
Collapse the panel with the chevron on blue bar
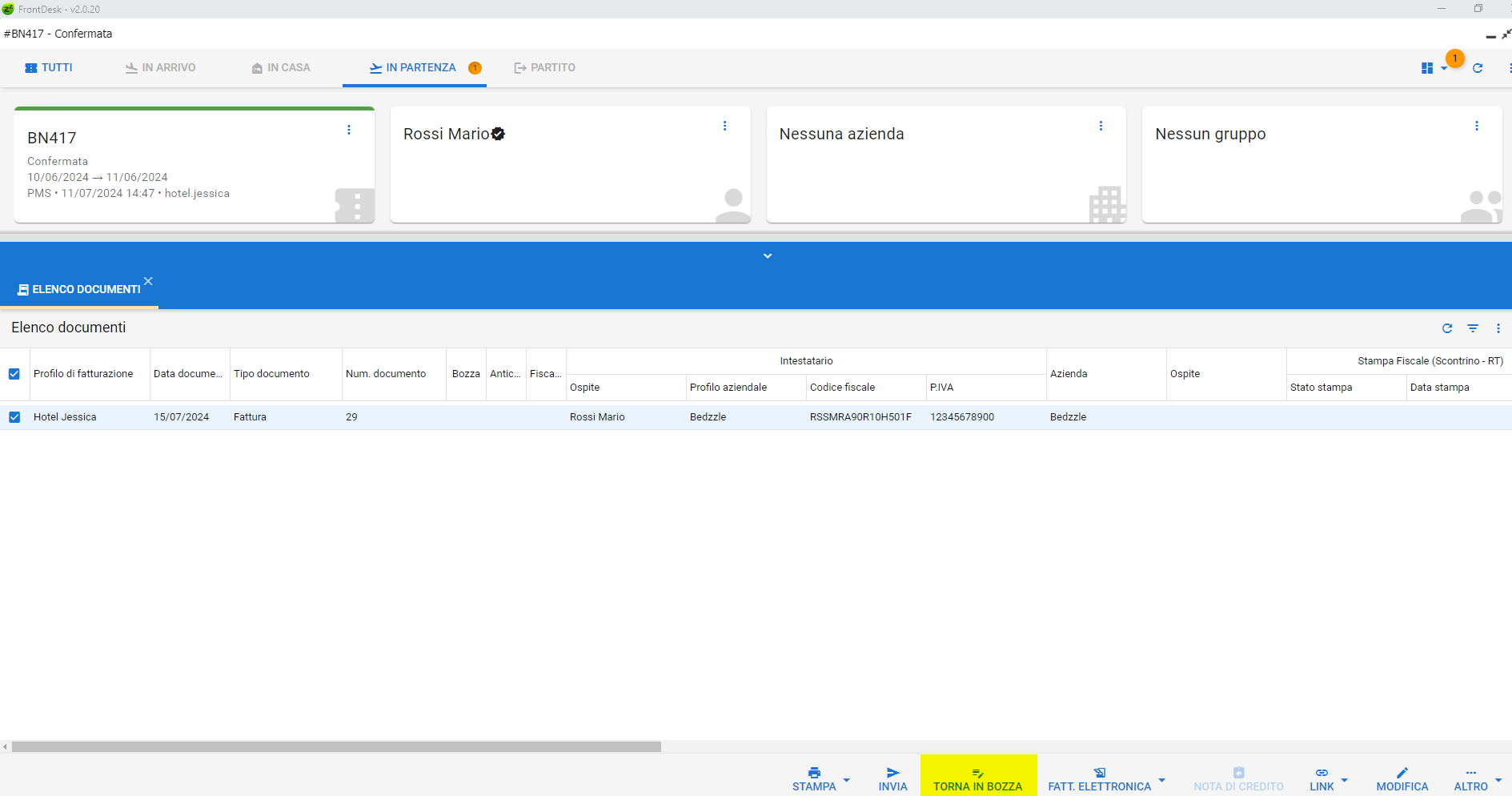[x=768, y=256]
